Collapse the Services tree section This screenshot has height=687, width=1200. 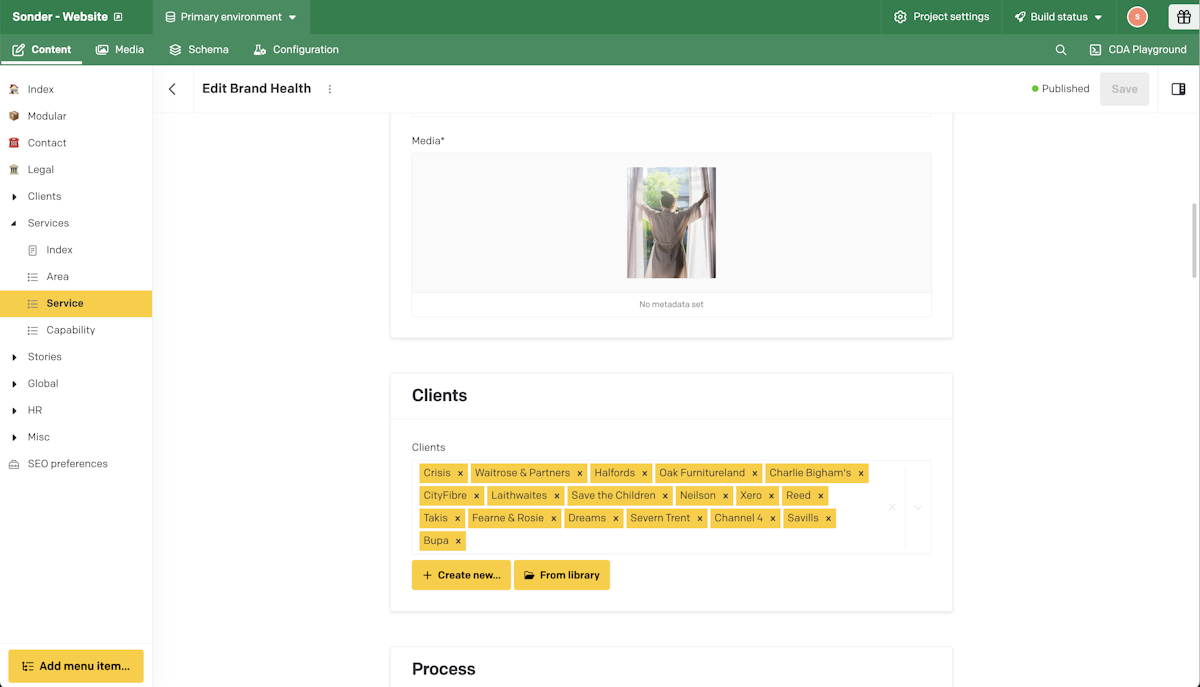pyautogui.click(x=14, y=224)
